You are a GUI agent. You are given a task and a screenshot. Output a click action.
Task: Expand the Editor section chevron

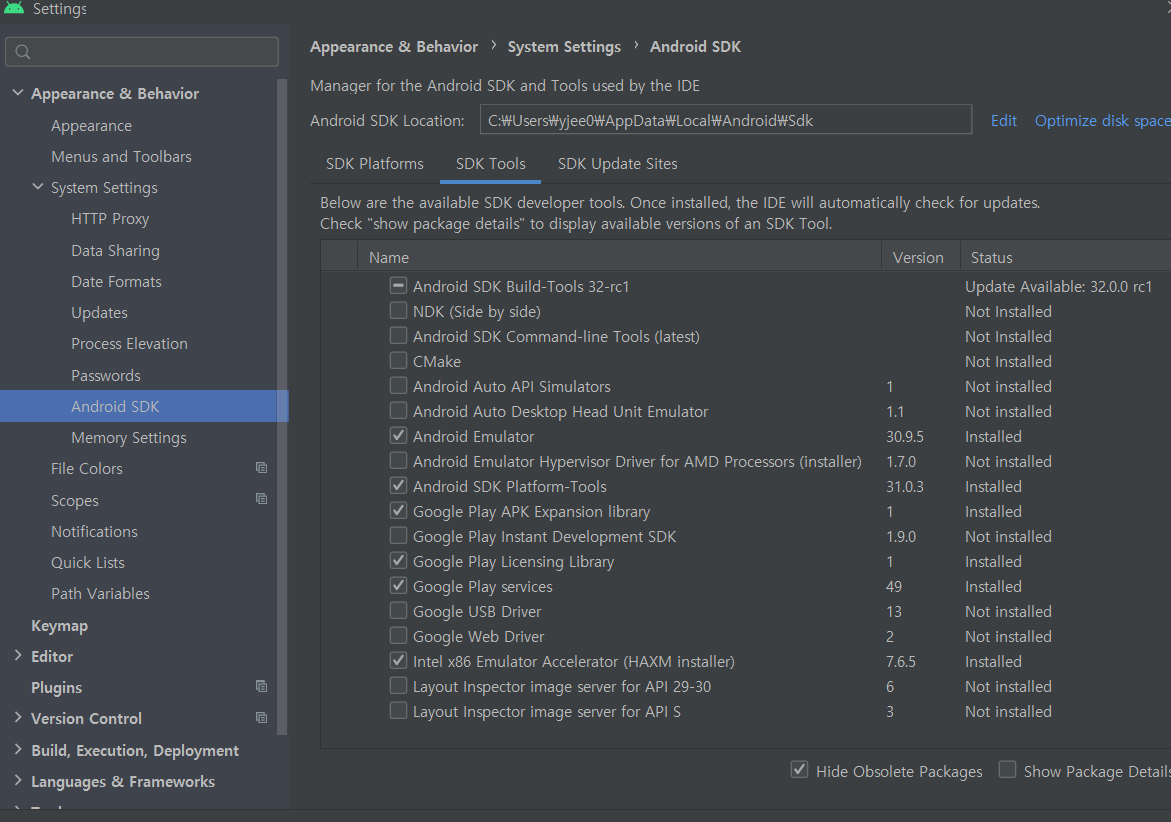click(x=18, y=656)
